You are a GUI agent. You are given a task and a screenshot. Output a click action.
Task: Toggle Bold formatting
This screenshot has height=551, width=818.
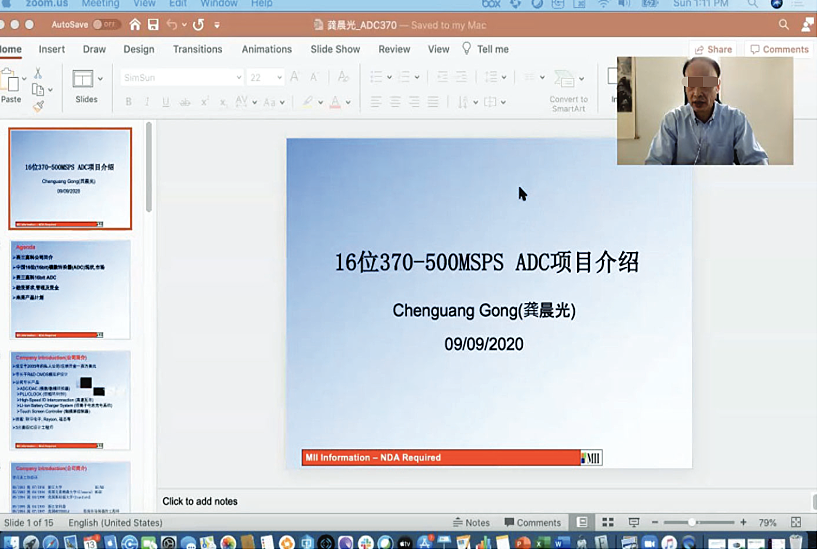point(128,102)
